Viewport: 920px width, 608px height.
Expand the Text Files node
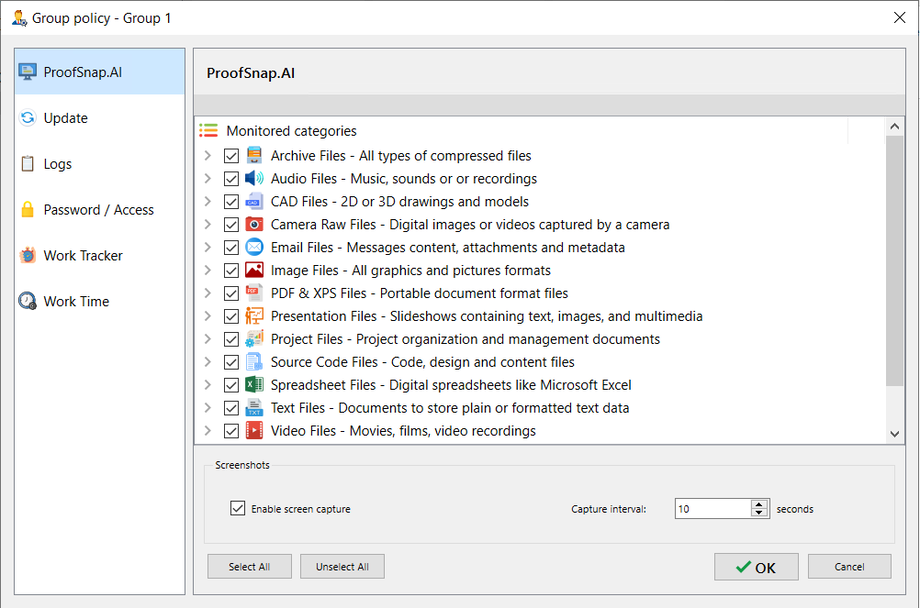pyautogui.click(x=208, y=407)
